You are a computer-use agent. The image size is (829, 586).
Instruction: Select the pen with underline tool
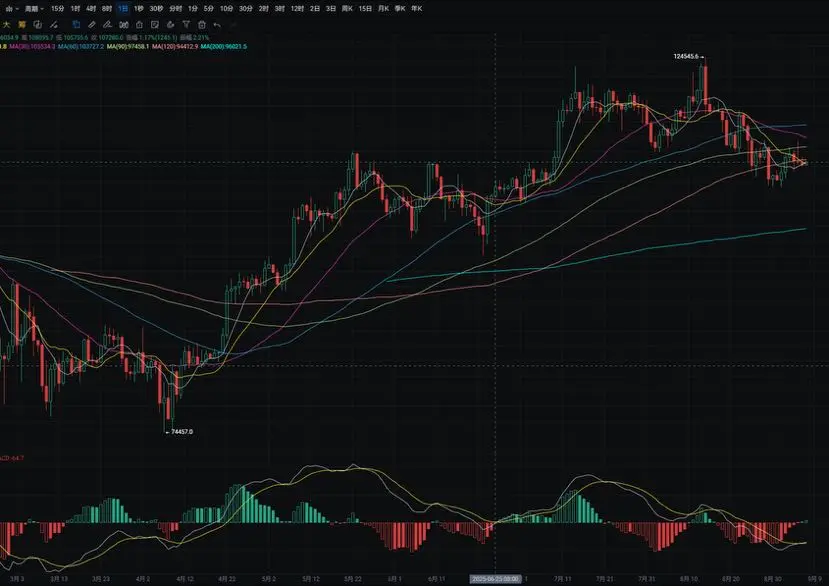[x=107, y=24]
